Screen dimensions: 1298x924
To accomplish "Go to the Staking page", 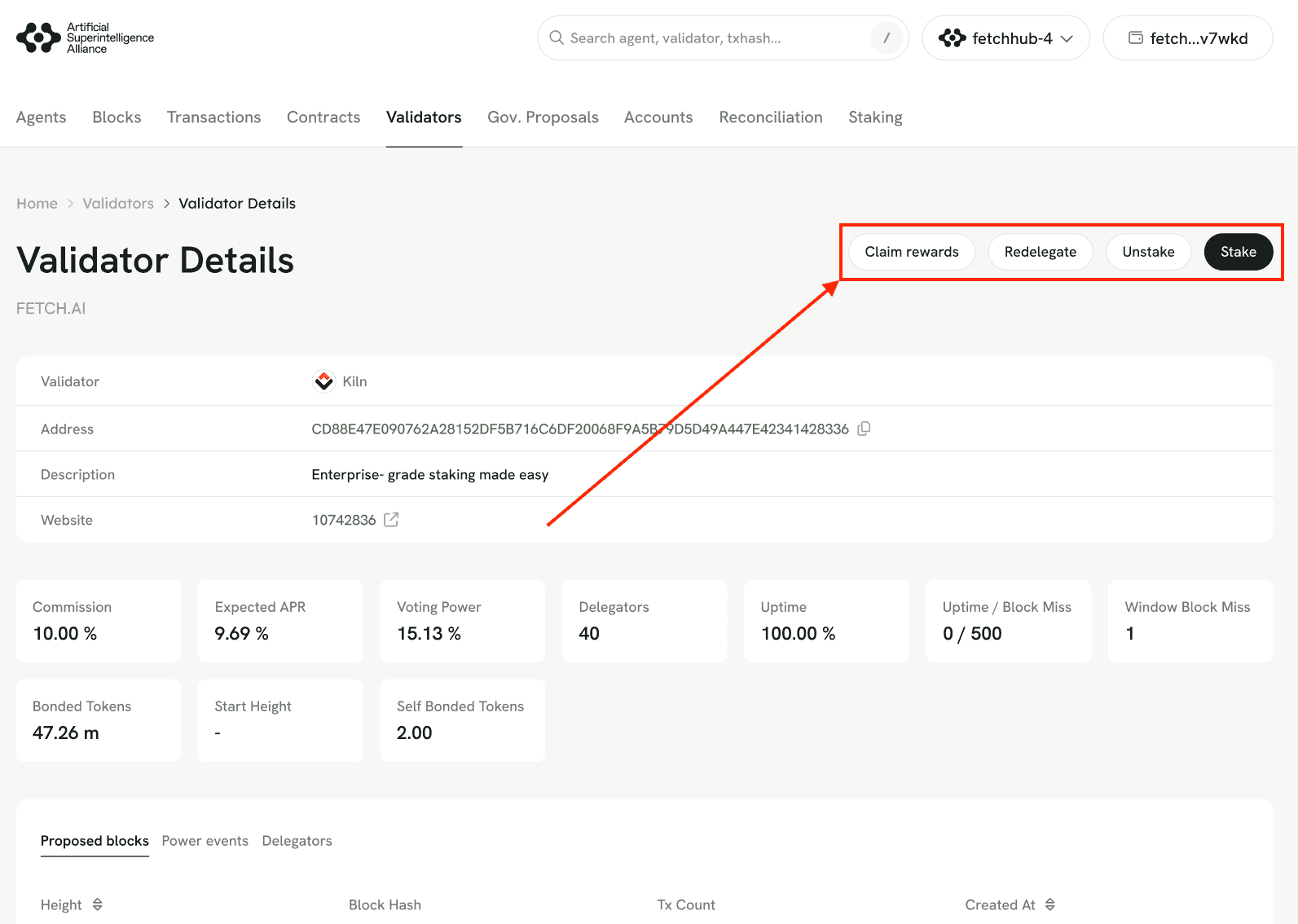I will pyautogui.click(x=875, y=117).
